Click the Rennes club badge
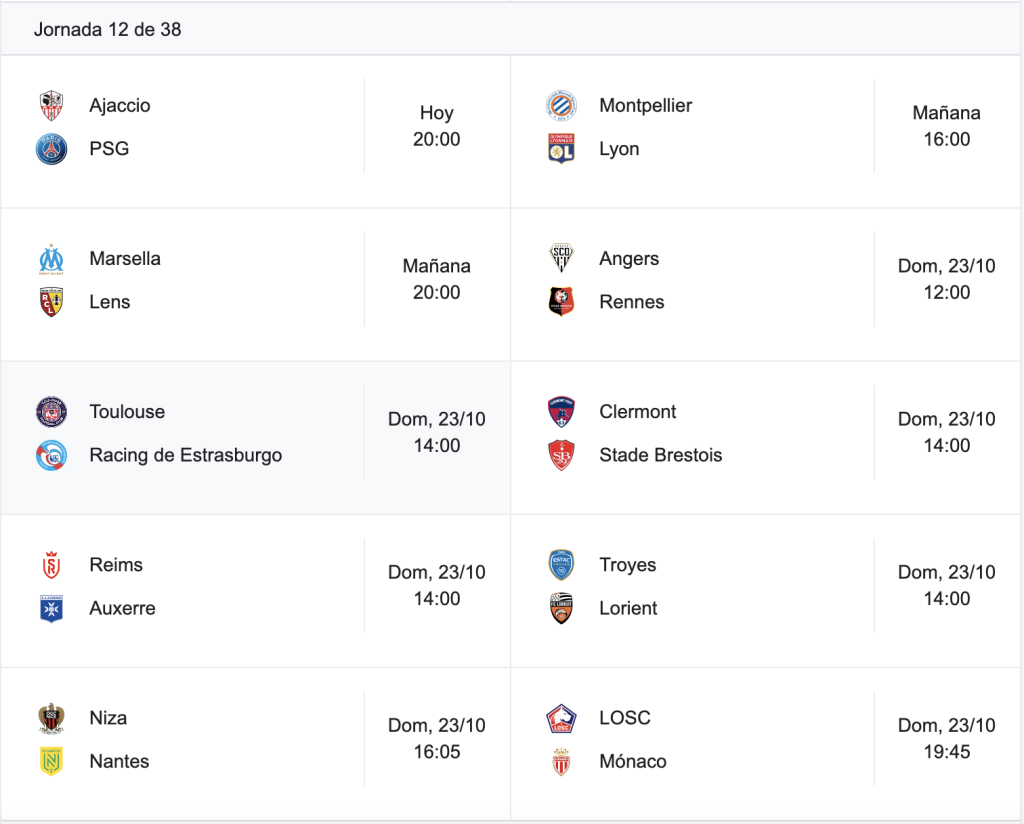The image size is (1024, 824). tap(561, 302)
